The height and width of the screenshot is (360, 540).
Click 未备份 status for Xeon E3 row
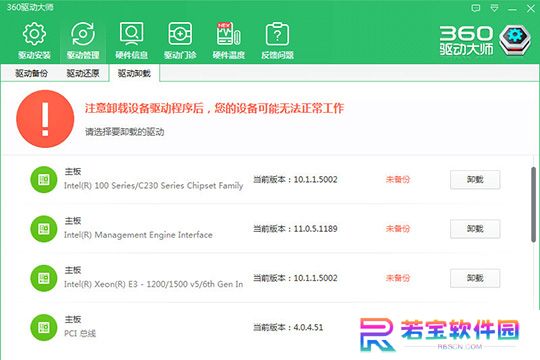point(398,278)
